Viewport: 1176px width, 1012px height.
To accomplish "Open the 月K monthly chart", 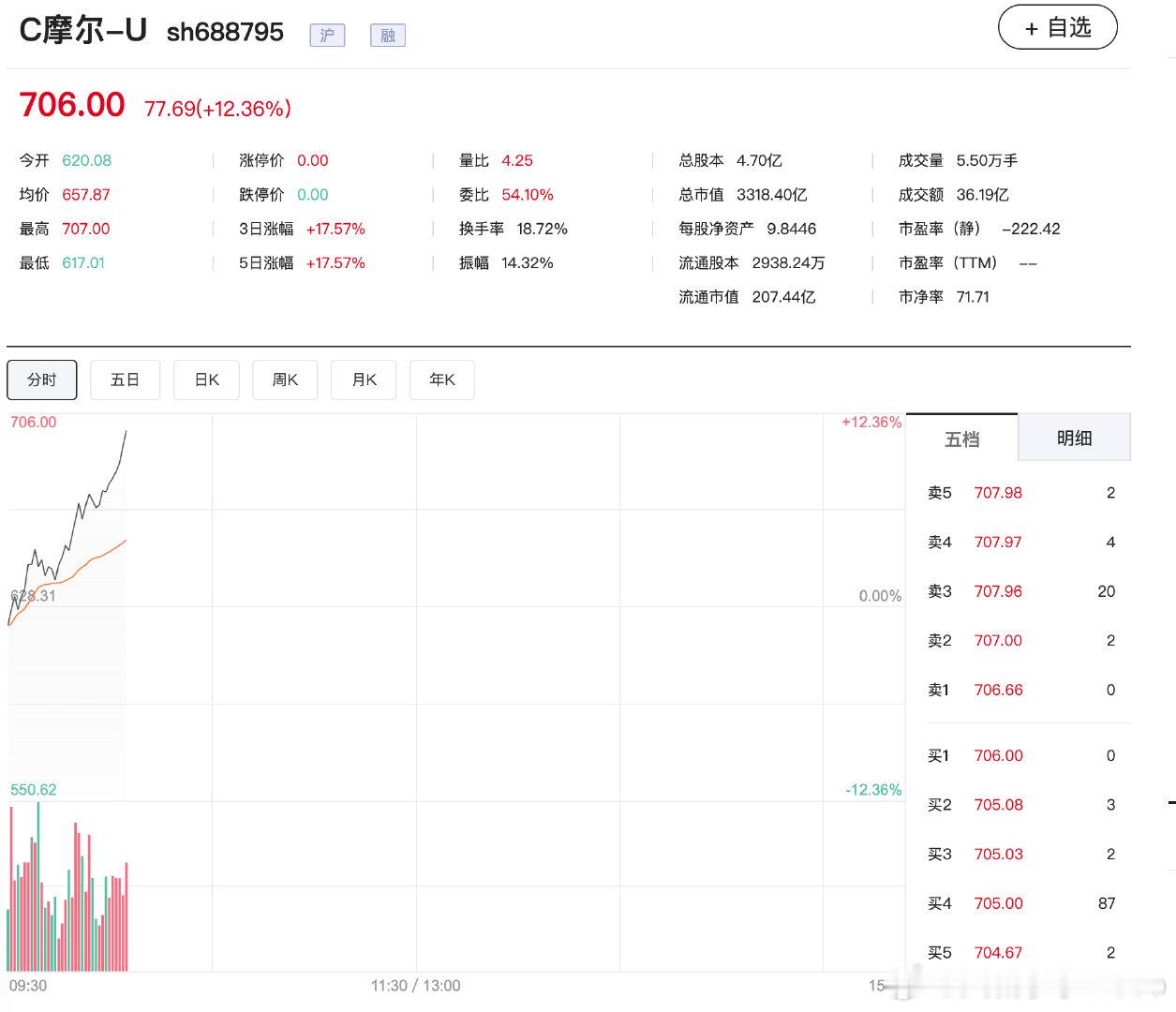I will (x=364, y=379).
